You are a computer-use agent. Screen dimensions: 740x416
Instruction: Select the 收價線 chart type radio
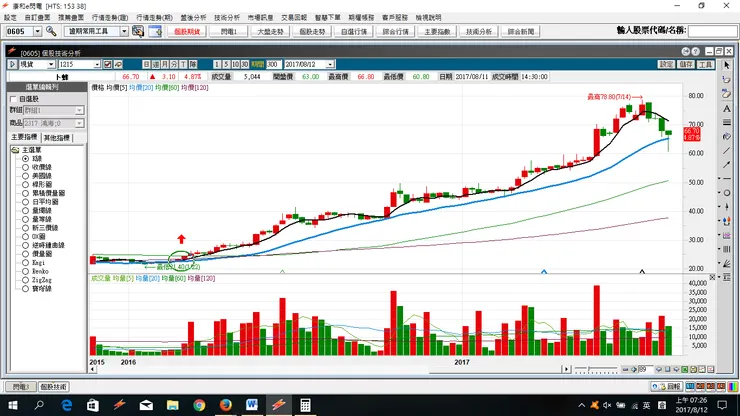[x=25, y=167]
